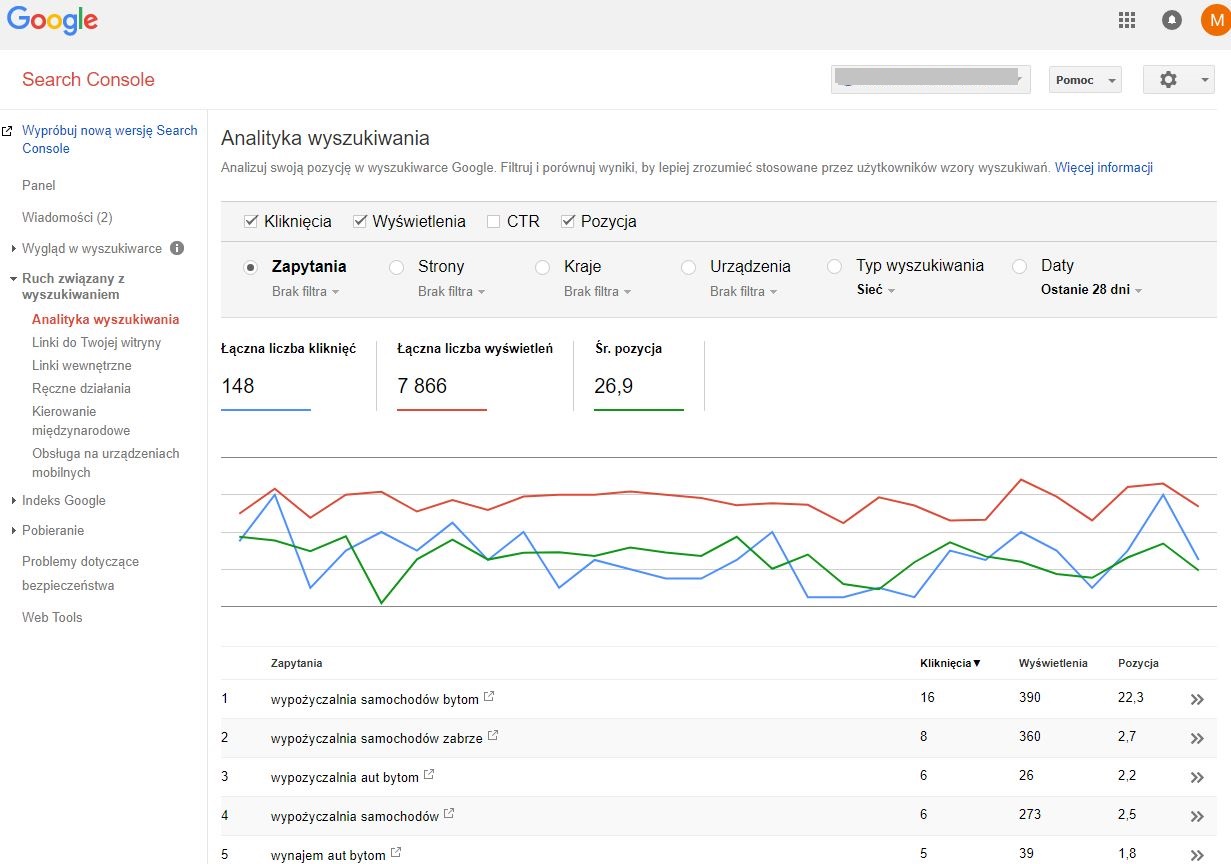
Task: Open the notifications bell
Action: (1172, 20)
